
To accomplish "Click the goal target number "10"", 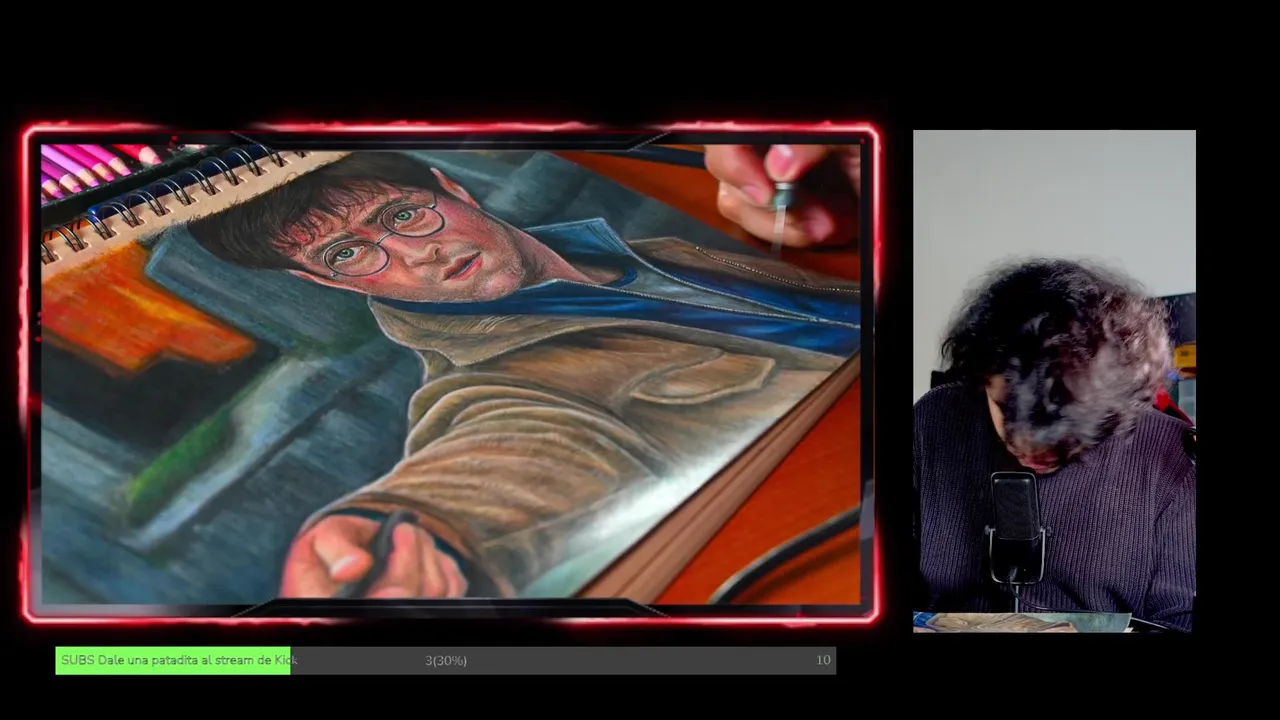I will click(823, 660).
